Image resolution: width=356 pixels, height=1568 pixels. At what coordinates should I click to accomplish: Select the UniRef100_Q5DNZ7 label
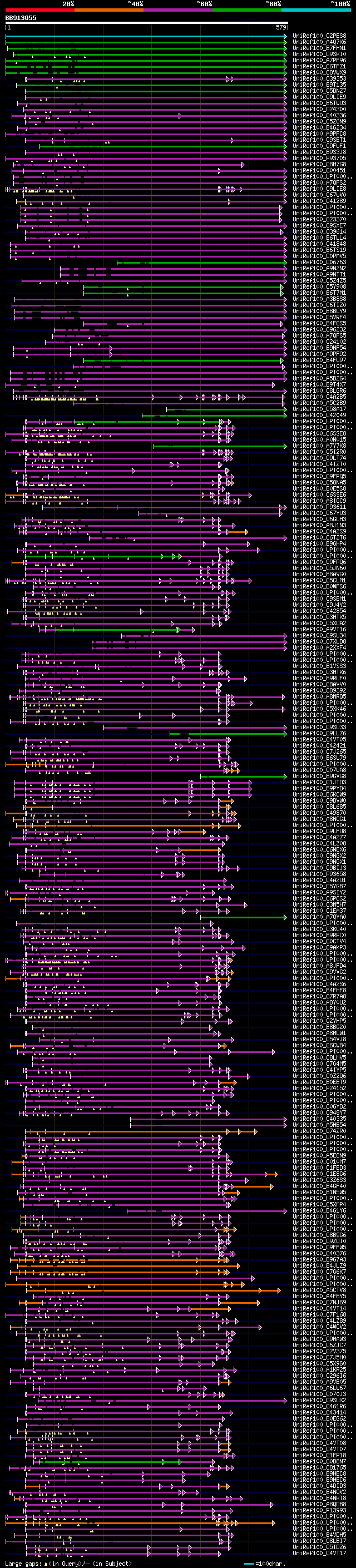click(x=319, y=91)
